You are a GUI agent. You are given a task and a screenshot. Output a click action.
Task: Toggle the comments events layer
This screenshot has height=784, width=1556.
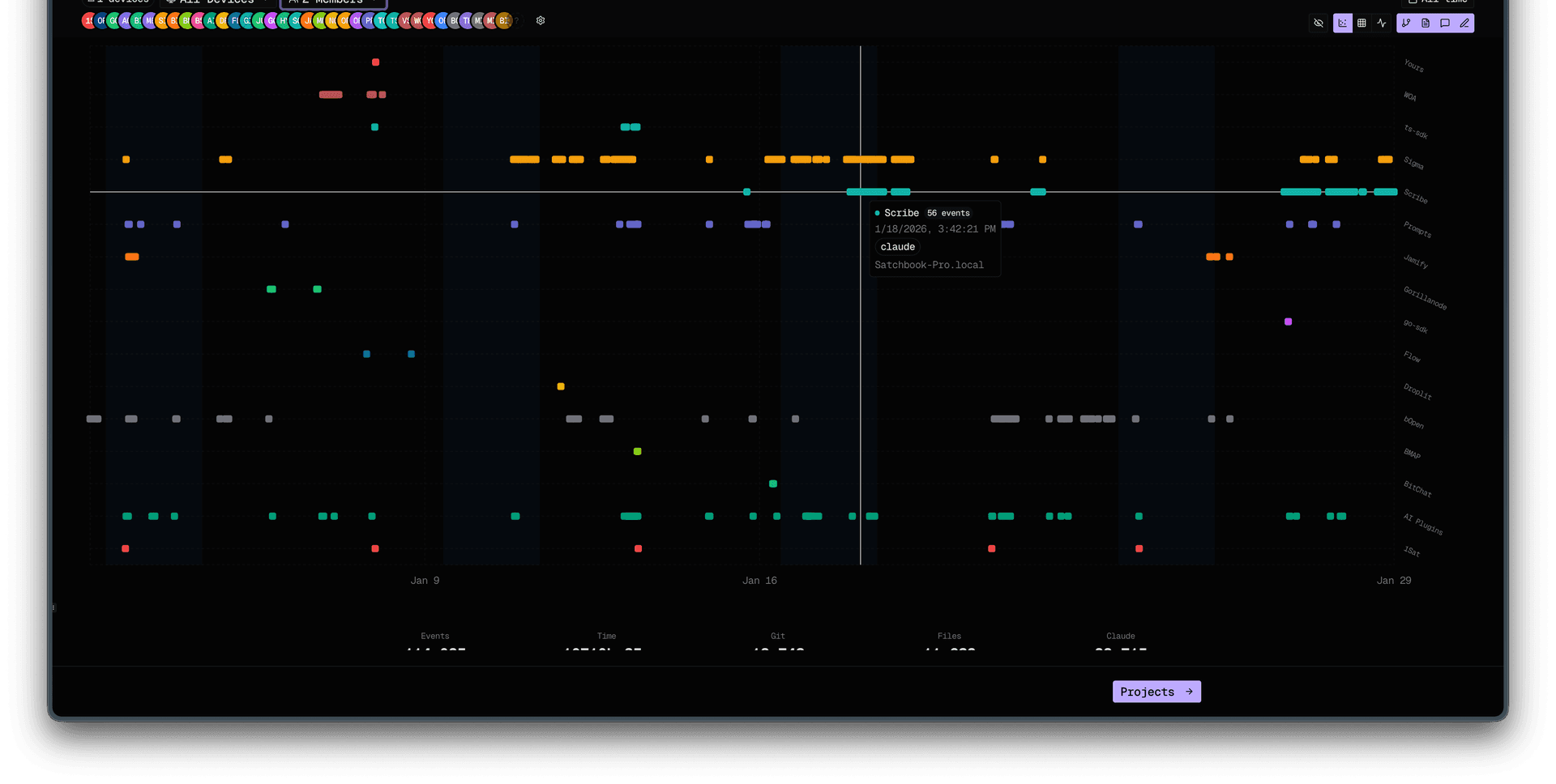1445,23
